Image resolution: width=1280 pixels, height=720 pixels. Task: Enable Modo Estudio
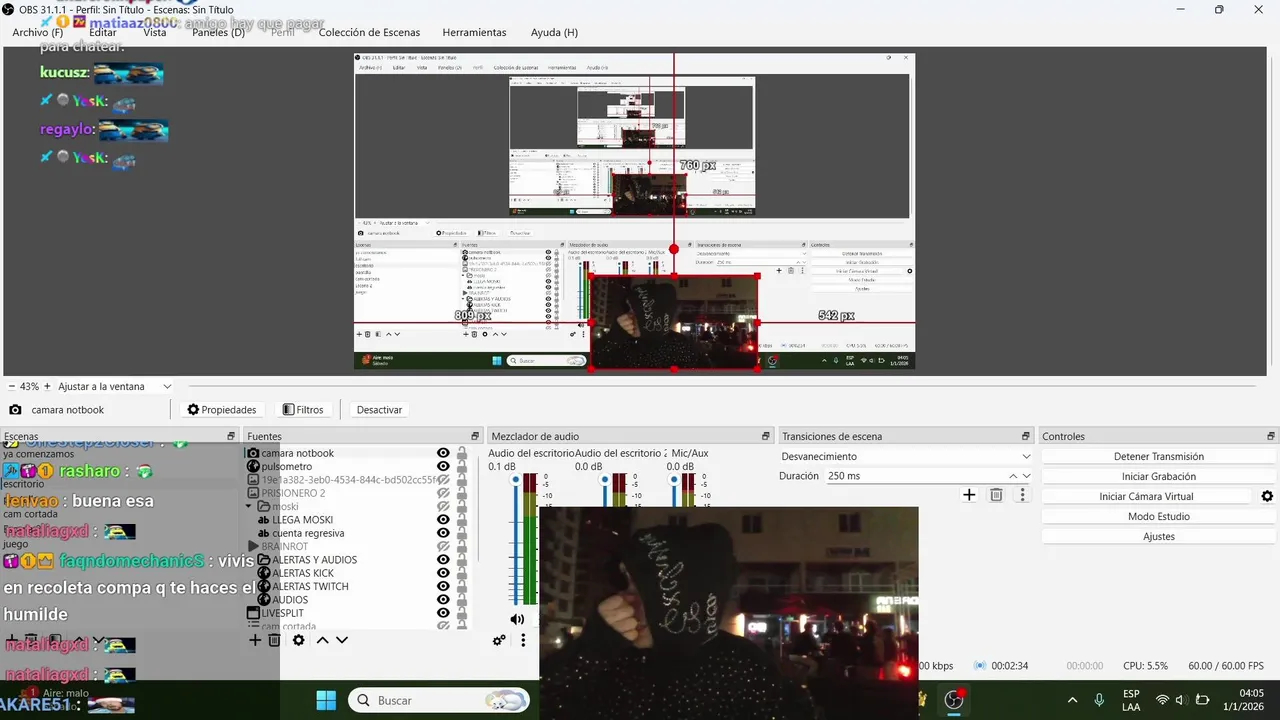pyautogui.click(x=1159, y=516)
